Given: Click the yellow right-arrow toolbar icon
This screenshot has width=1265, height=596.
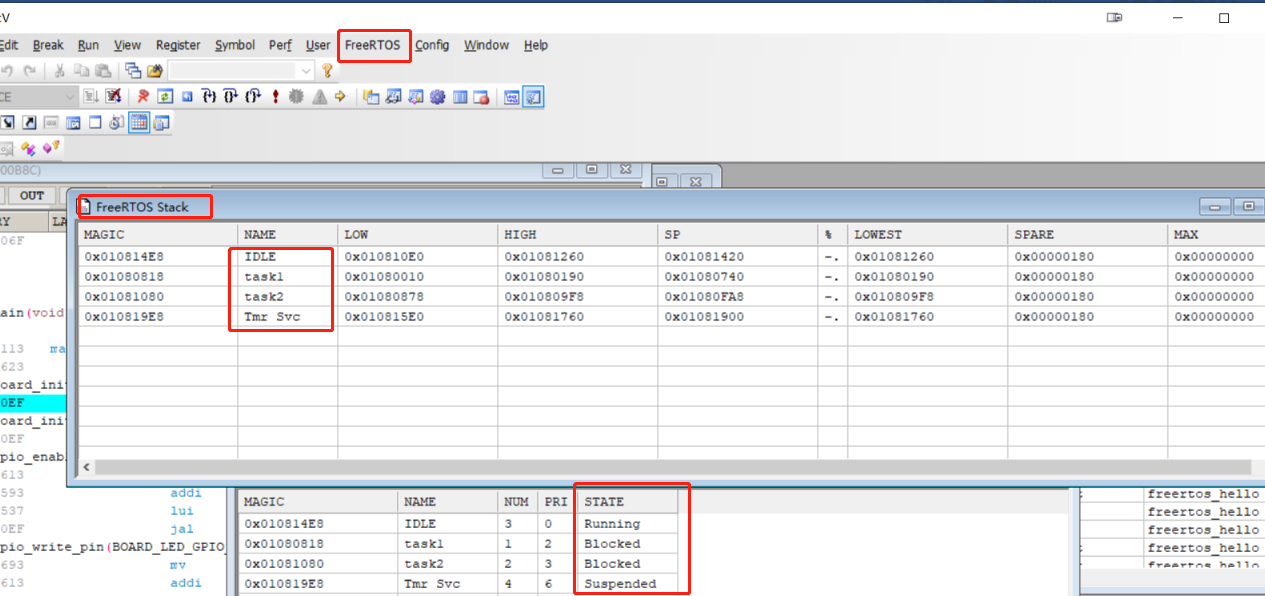Looking at the screenshot, I should pos(340,97).
